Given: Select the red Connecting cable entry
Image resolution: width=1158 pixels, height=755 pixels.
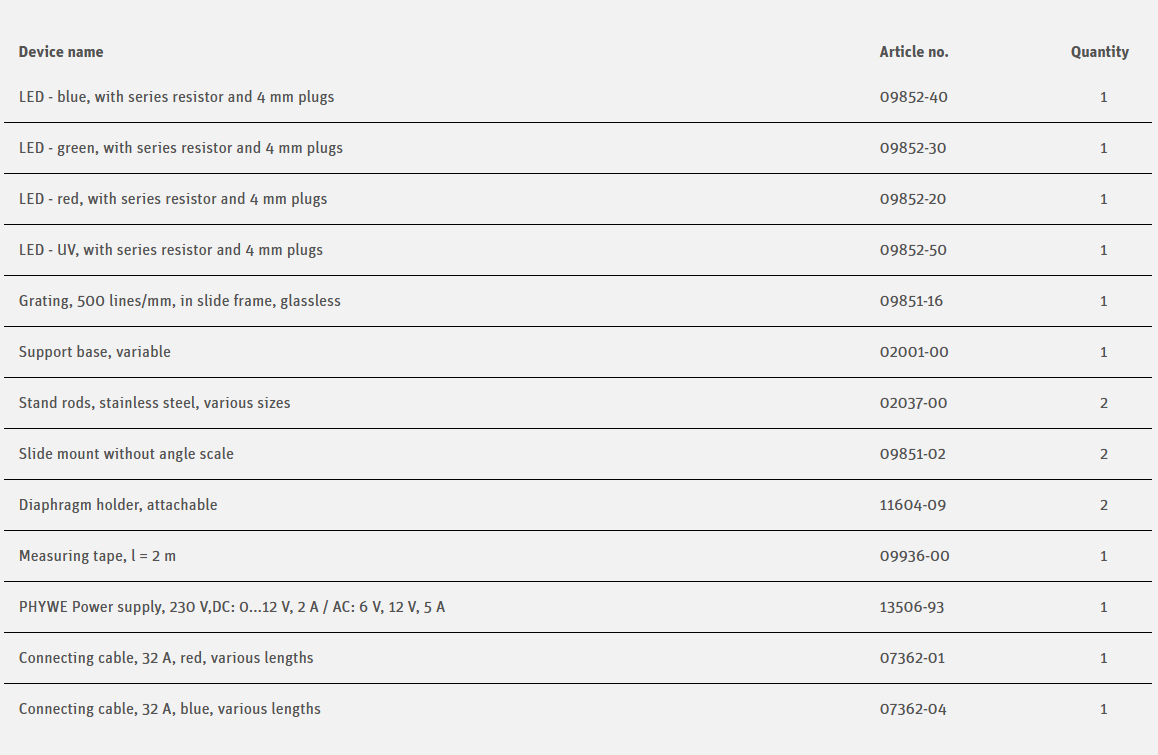Looking at the screenshot, I should click(166, 658).
